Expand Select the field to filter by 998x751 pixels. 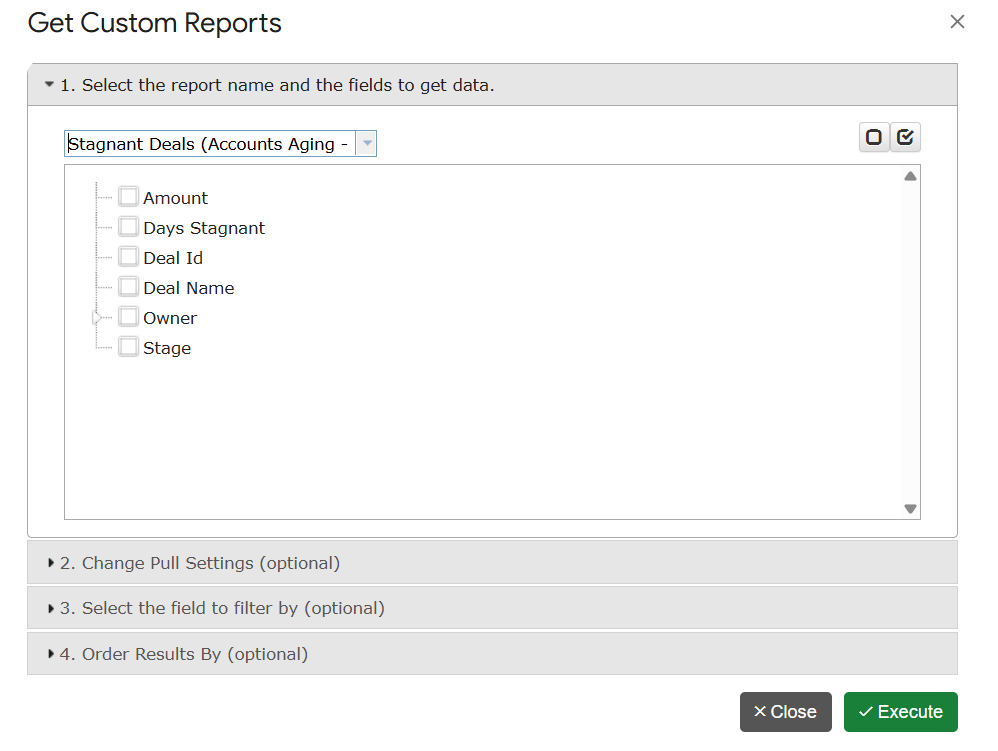click(x=222, y=608)
